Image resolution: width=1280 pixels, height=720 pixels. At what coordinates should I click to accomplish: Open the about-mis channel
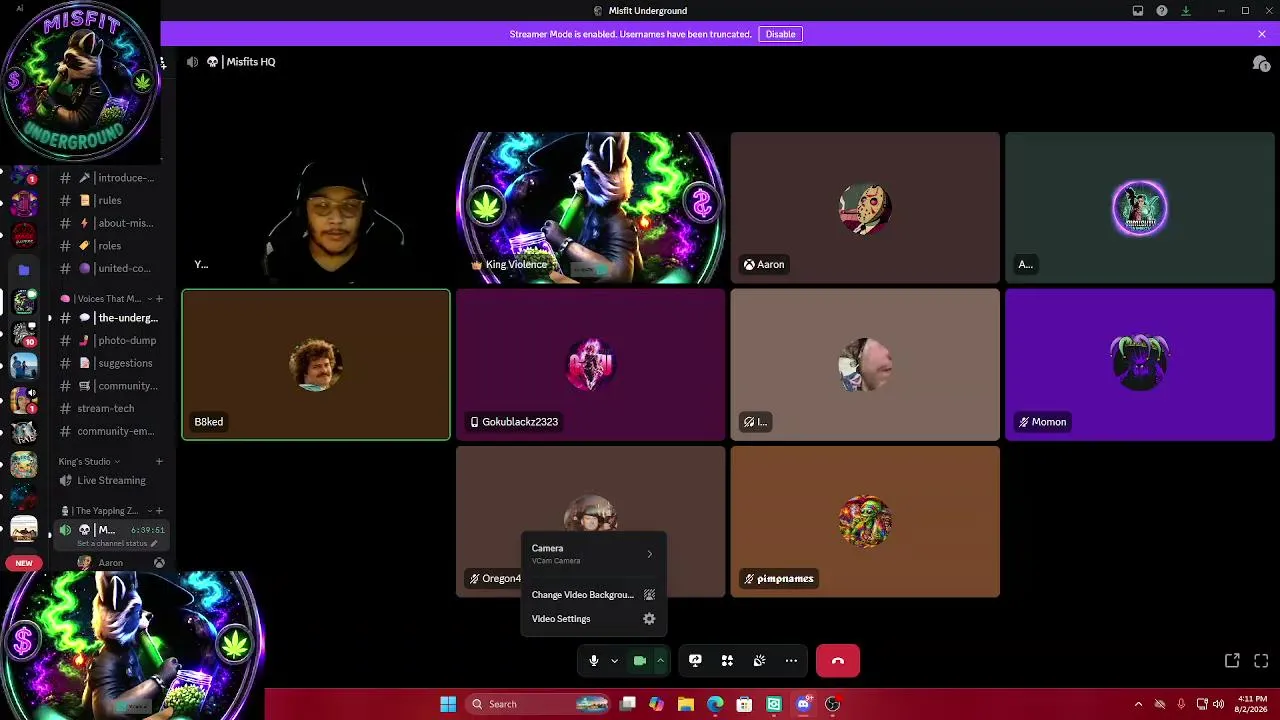[x=110, y=223]
